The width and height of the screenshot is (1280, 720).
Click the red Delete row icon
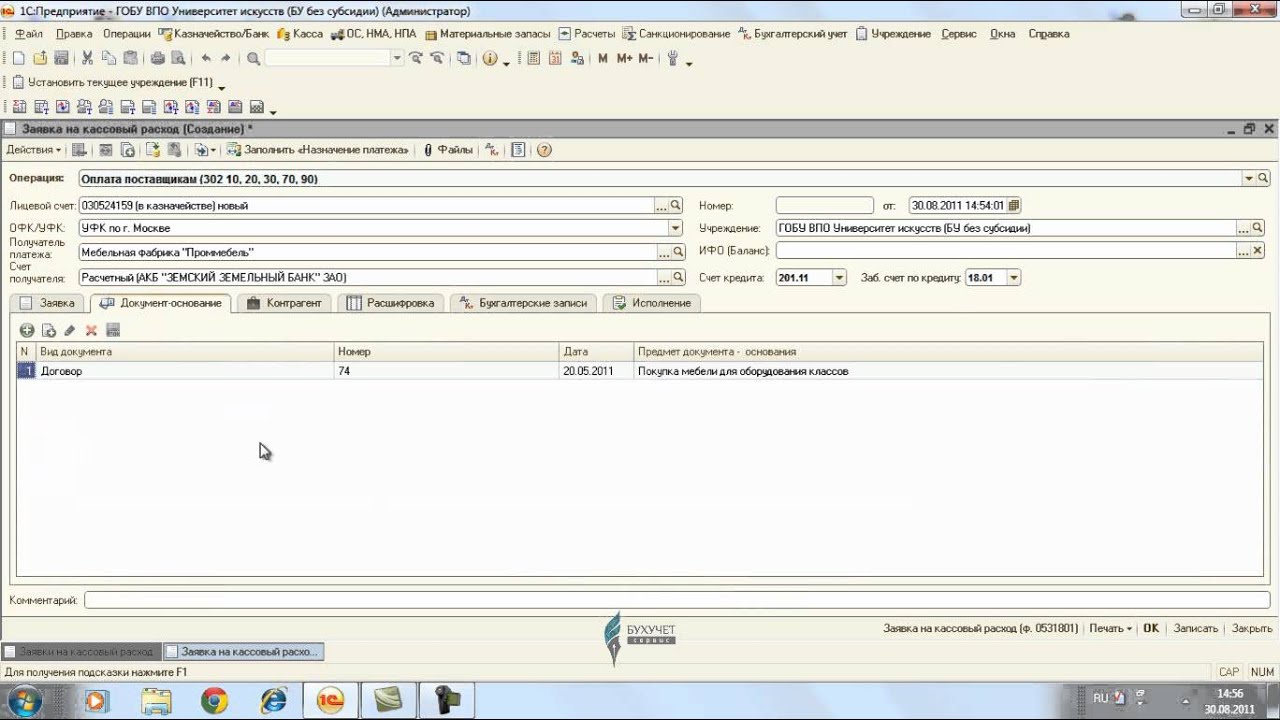coord(91,330)
